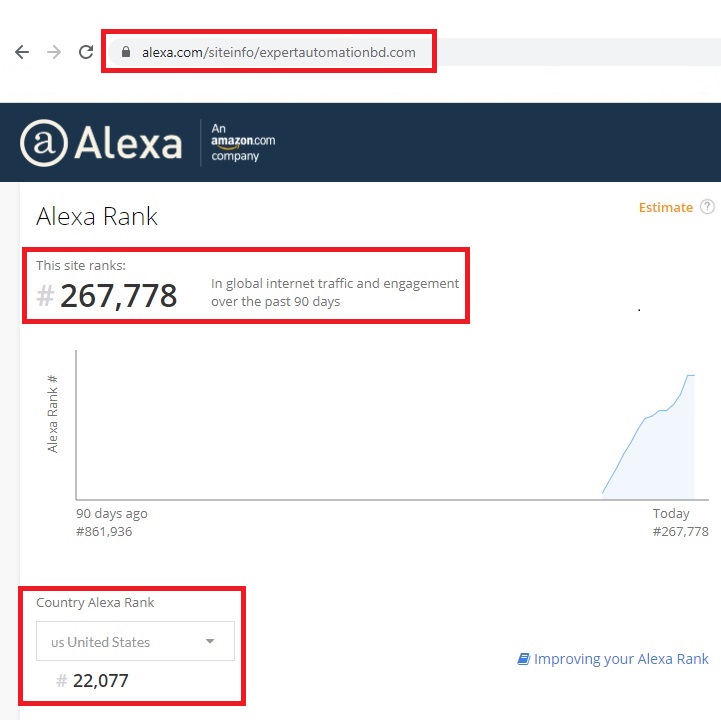Click the Amazon company logo
Viewport: 721px width, 720px height.
pyautogui.click(x=242, y=142)
